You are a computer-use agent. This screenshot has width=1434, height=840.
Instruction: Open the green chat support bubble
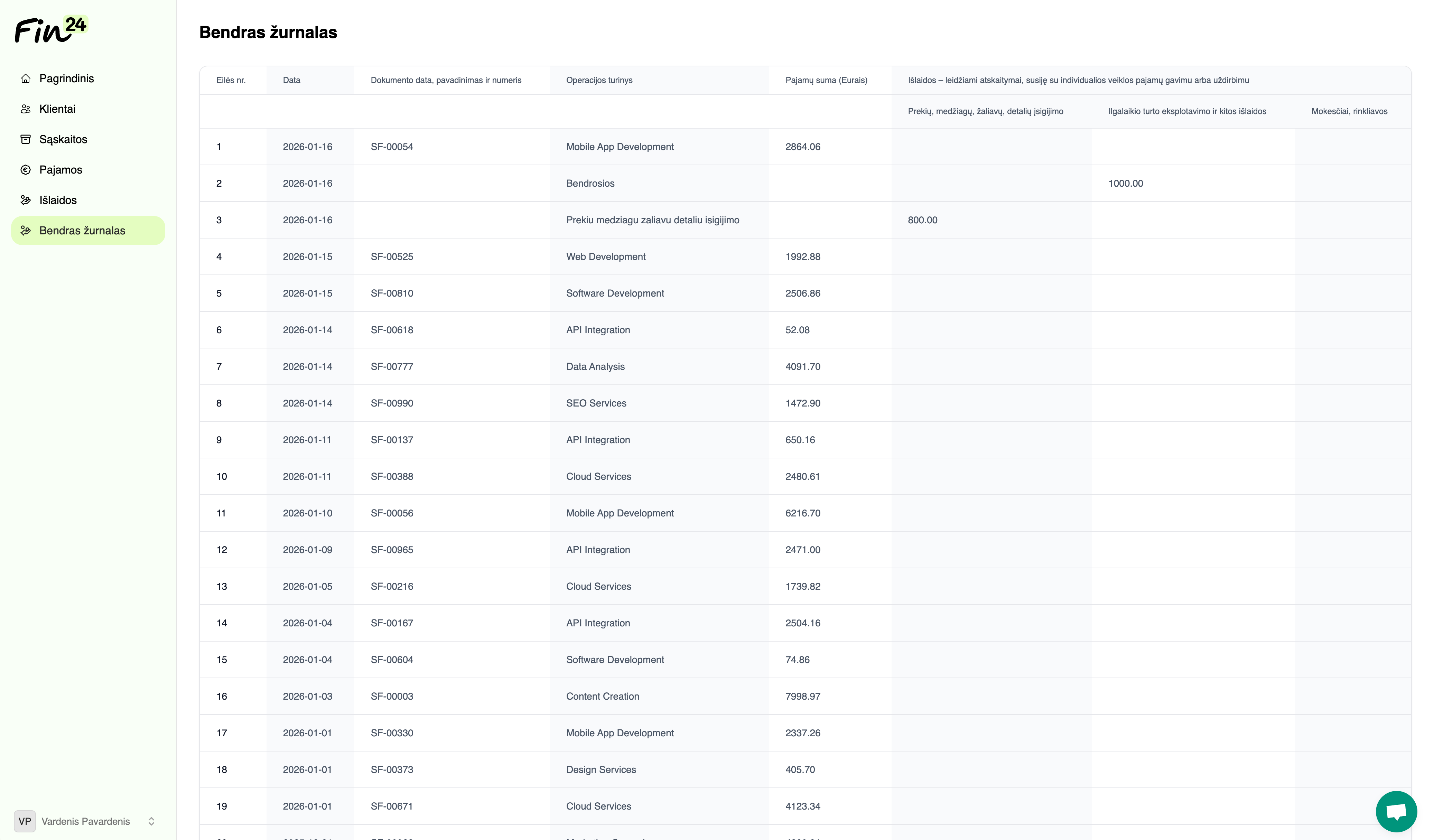point(1396,811)
